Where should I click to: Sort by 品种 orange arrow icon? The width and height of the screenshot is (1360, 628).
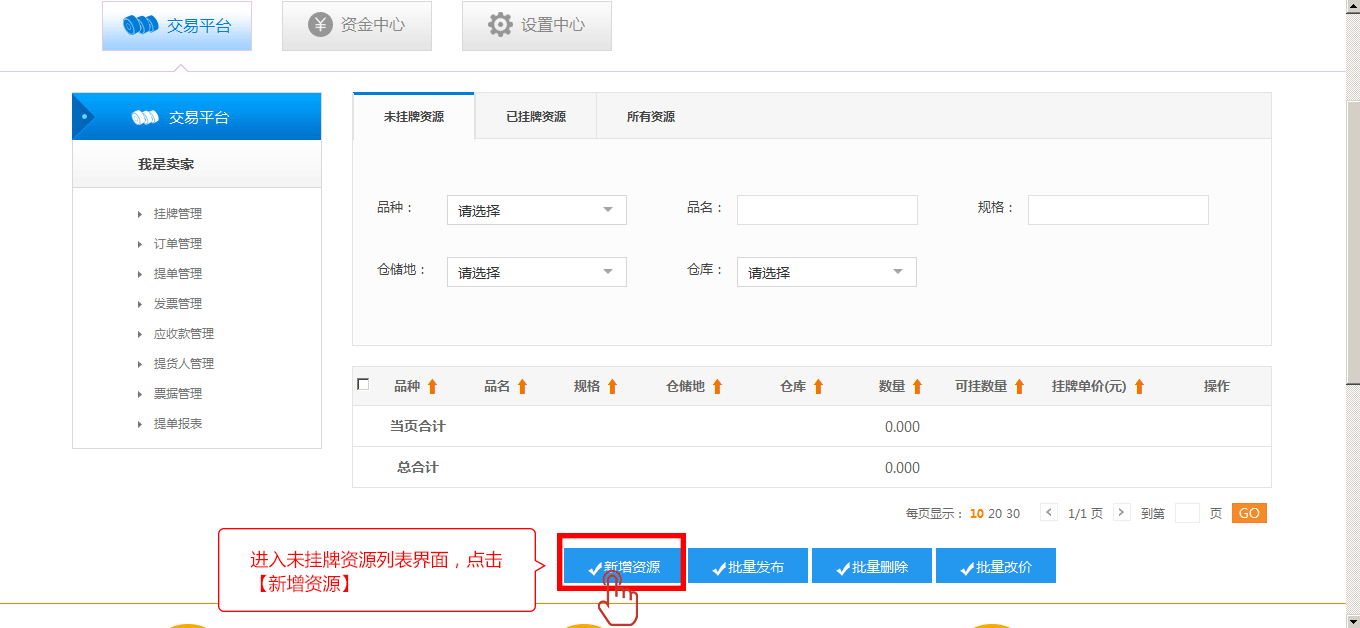pyautogui.click(x=433, y=387)
